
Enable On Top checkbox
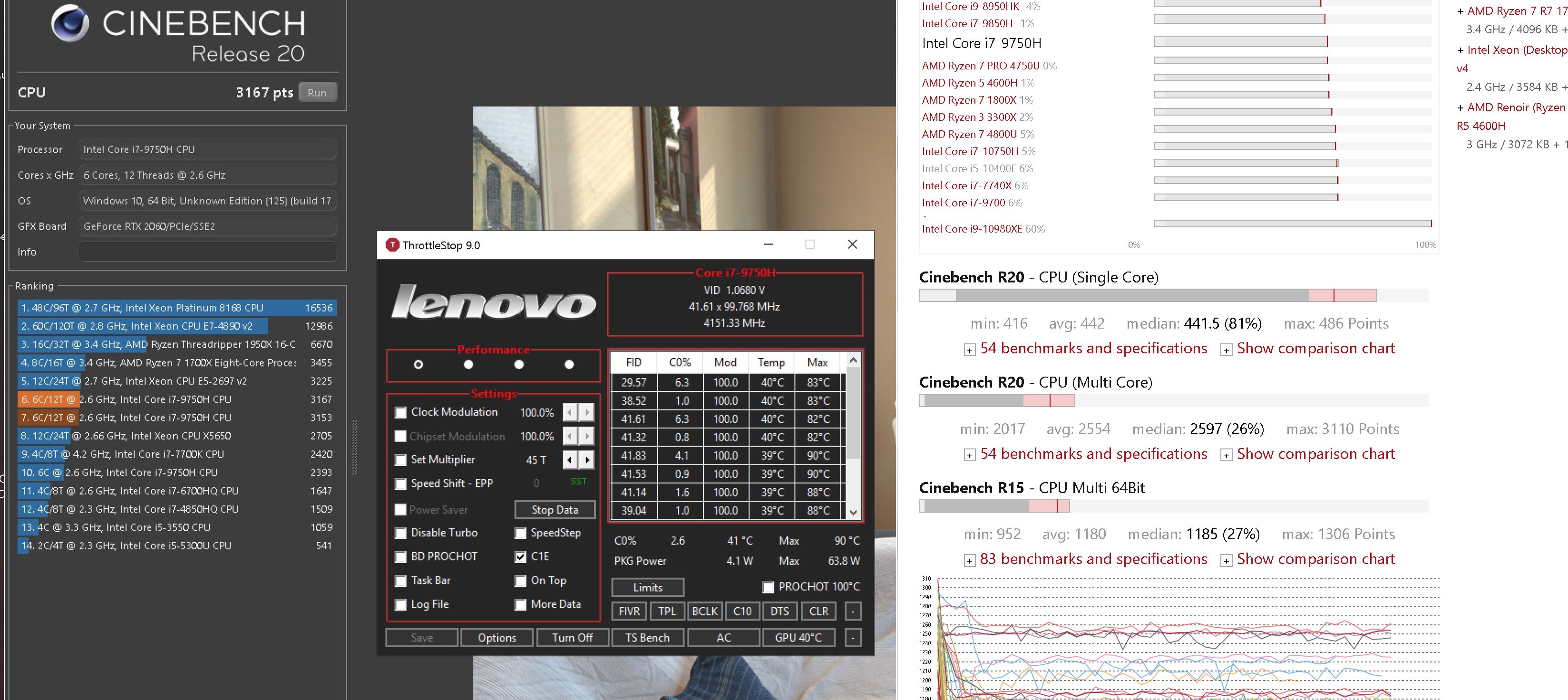coord(520,581)
